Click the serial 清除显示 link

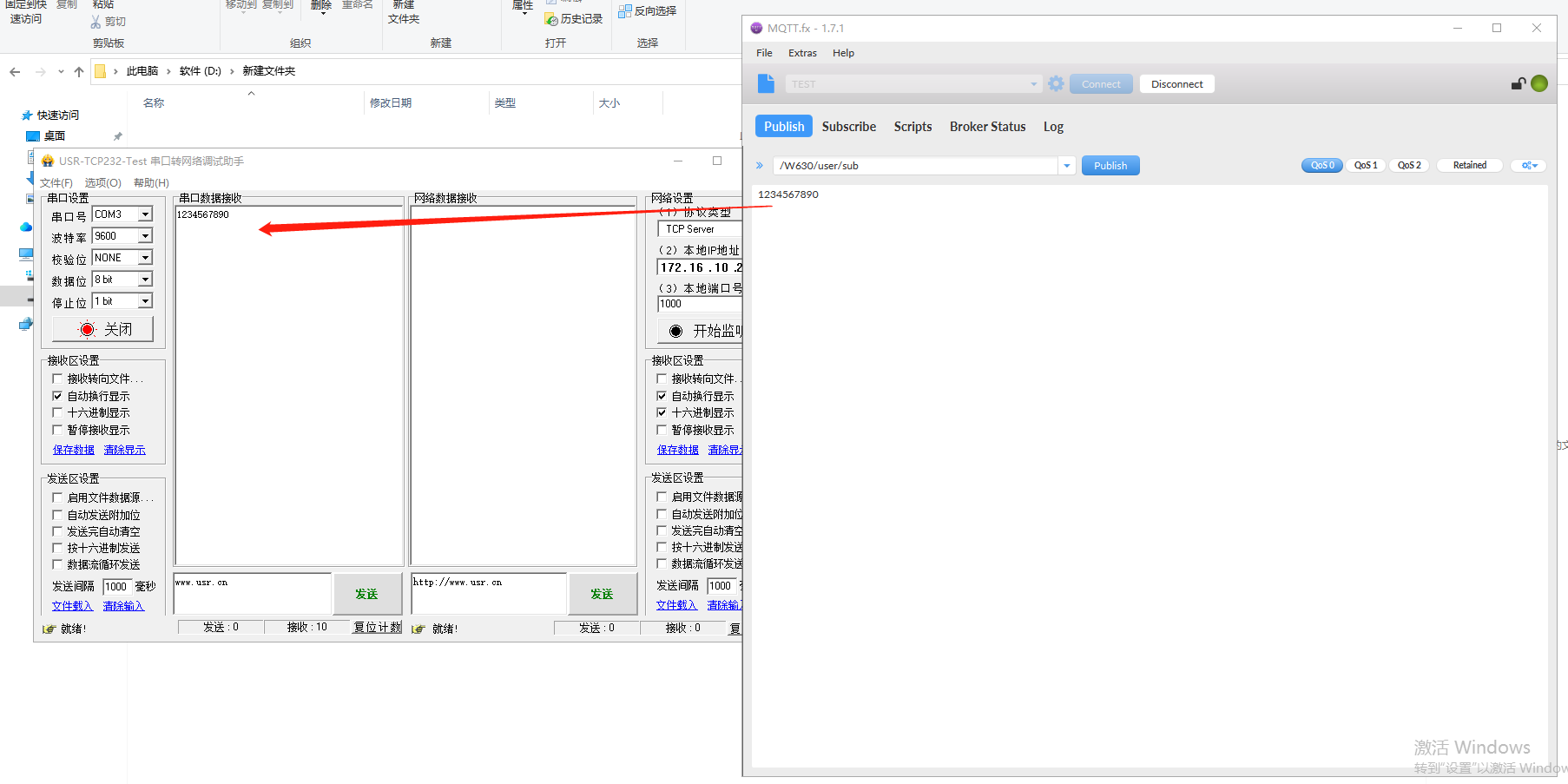click(124, 450)
